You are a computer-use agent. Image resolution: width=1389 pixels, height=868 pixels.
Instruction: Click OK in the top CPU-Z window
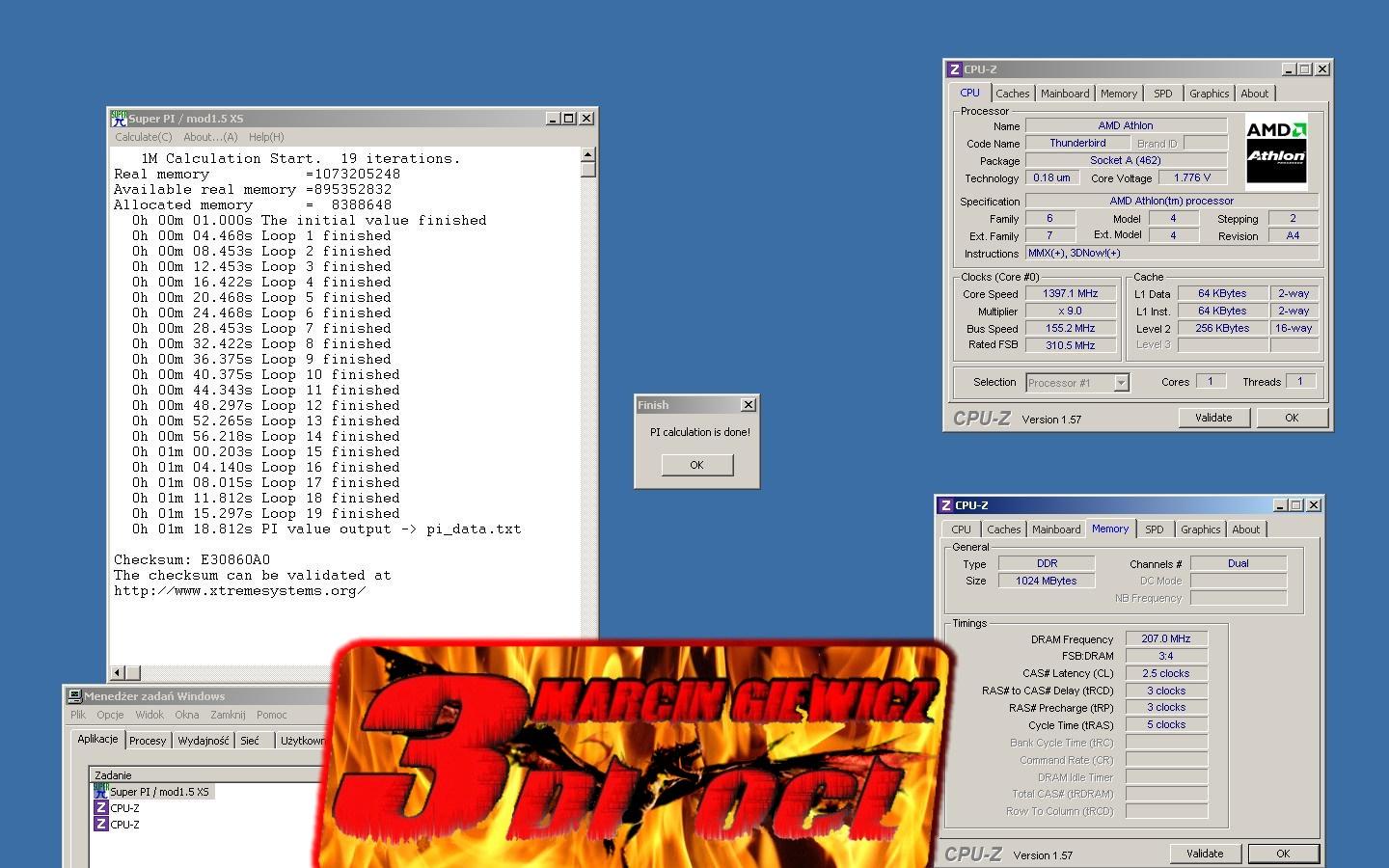pyautogui.click(x=1292, y=418)
